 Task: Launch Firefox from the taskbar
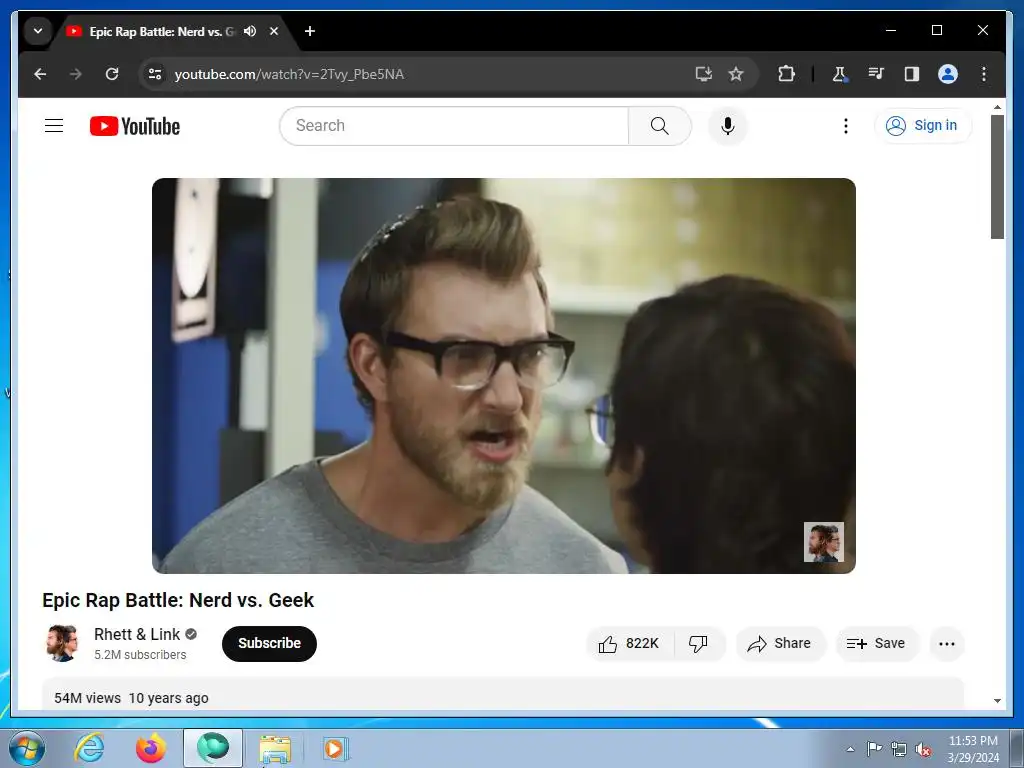(x=150, y=748)
